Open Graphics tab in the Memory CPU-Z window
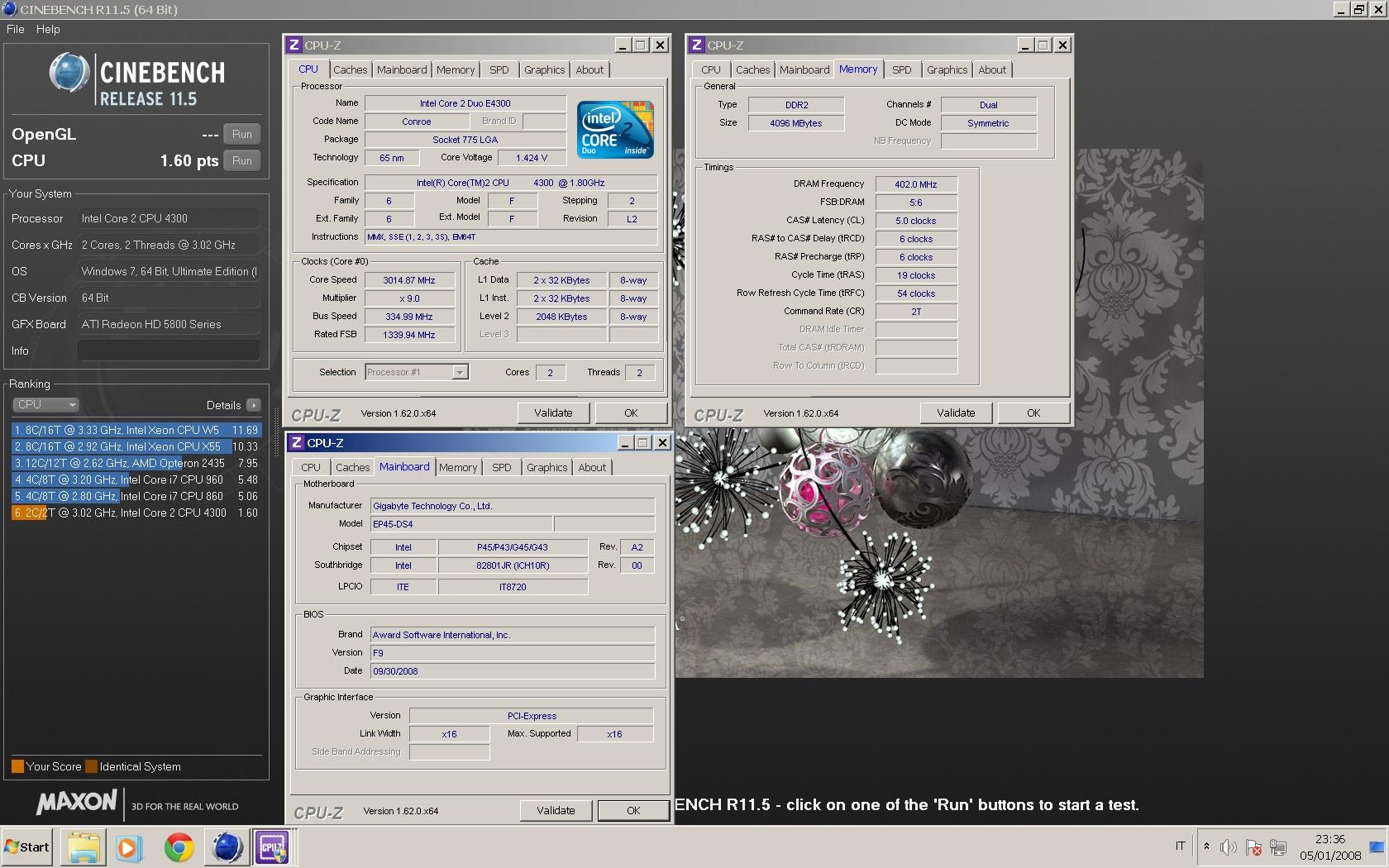Screen dimensions: 1389x868 (x=947, y=70)
